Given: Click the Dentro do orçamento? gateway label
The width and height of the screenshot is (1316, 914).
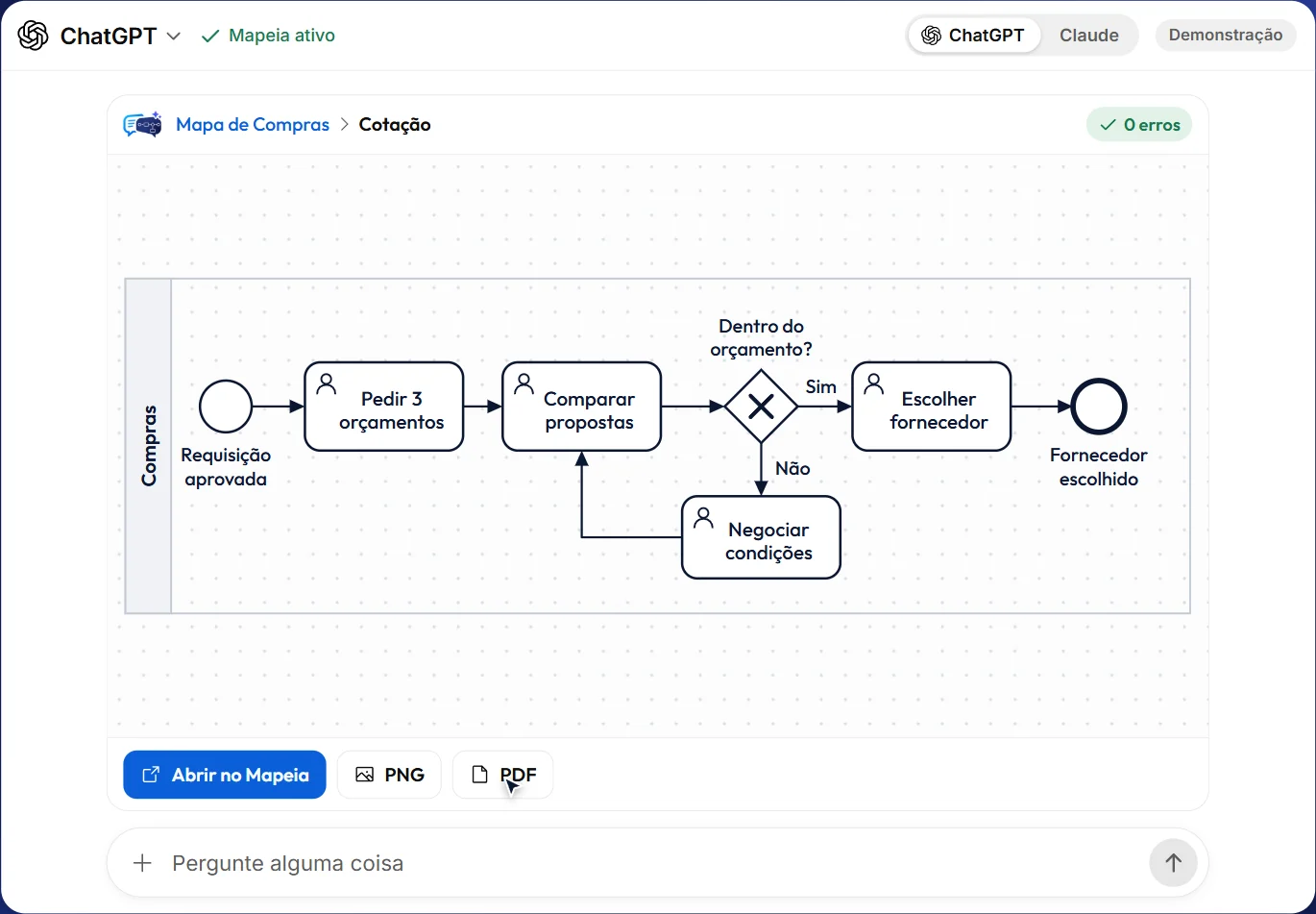Looking at the screenshot, I should tap(761, 338).
